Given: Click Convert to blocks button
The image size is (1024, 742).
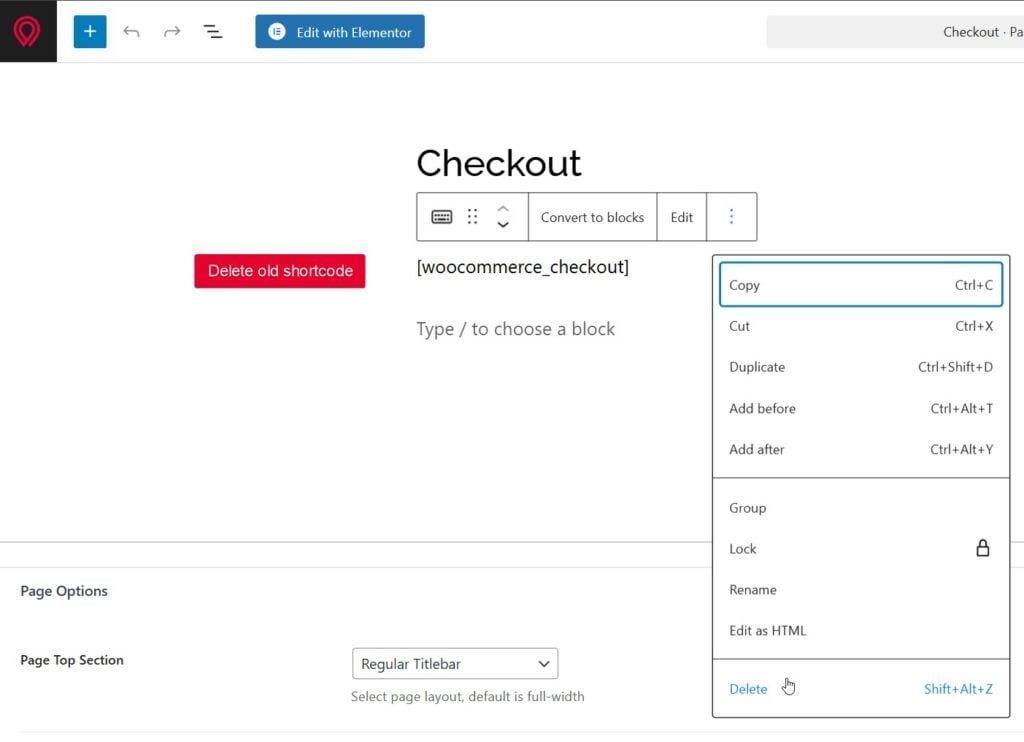Looking at the screenshot, I should pyautogui.click(x=592, y=217).
